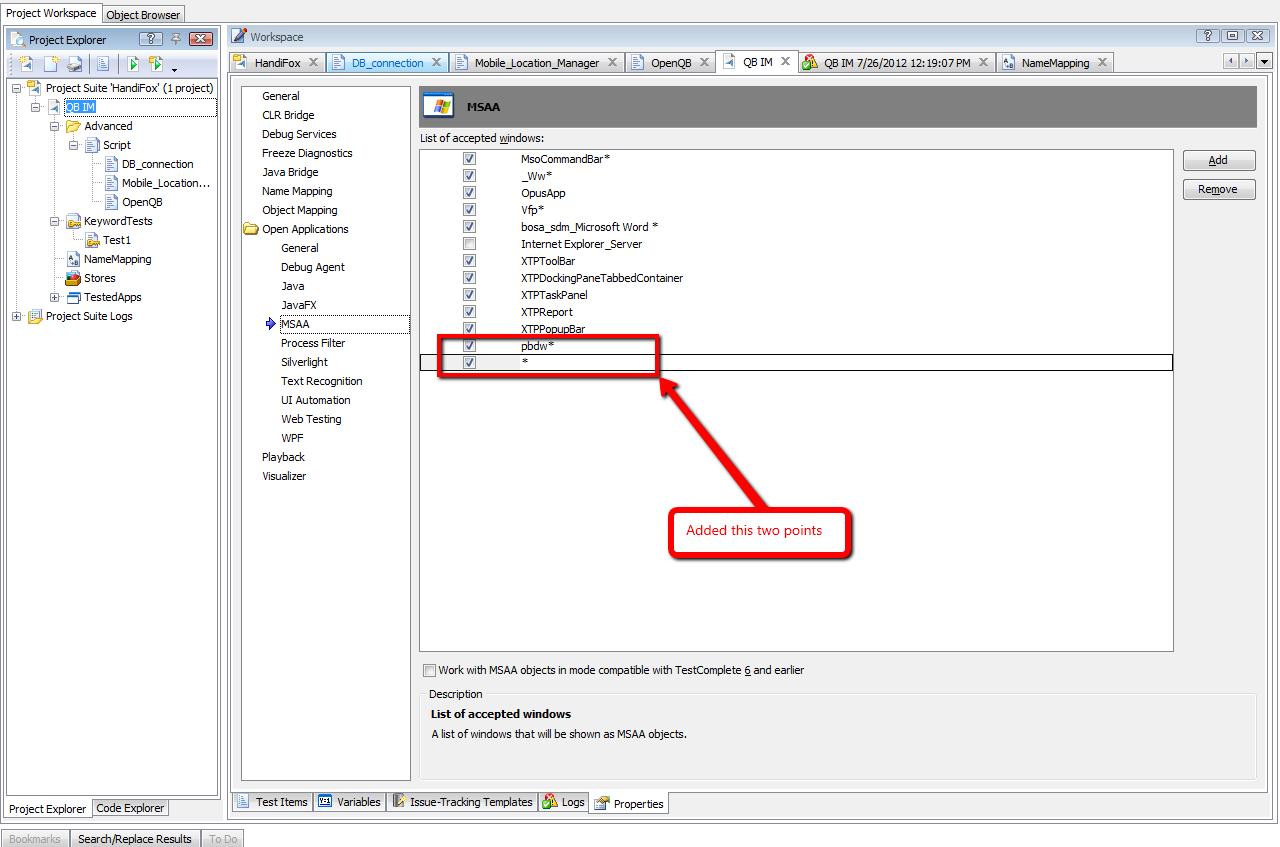The height and width of the screenshot is (847, 1280).
Task: Switch to the NameMapping workspace tab
Action: 1053,62
